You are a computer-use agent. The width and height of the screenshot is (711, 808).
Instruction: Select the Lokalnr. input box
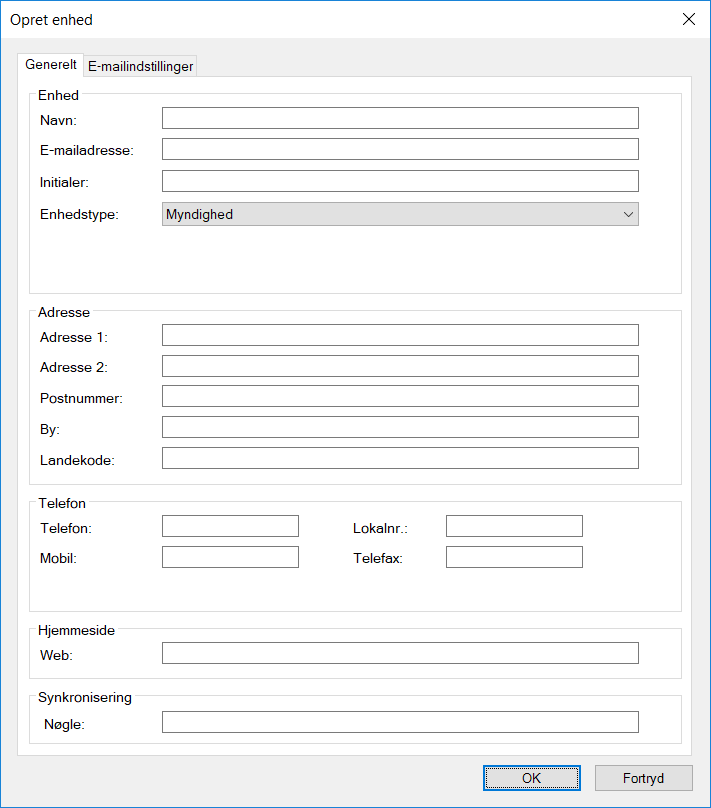(x=514, y=526)
